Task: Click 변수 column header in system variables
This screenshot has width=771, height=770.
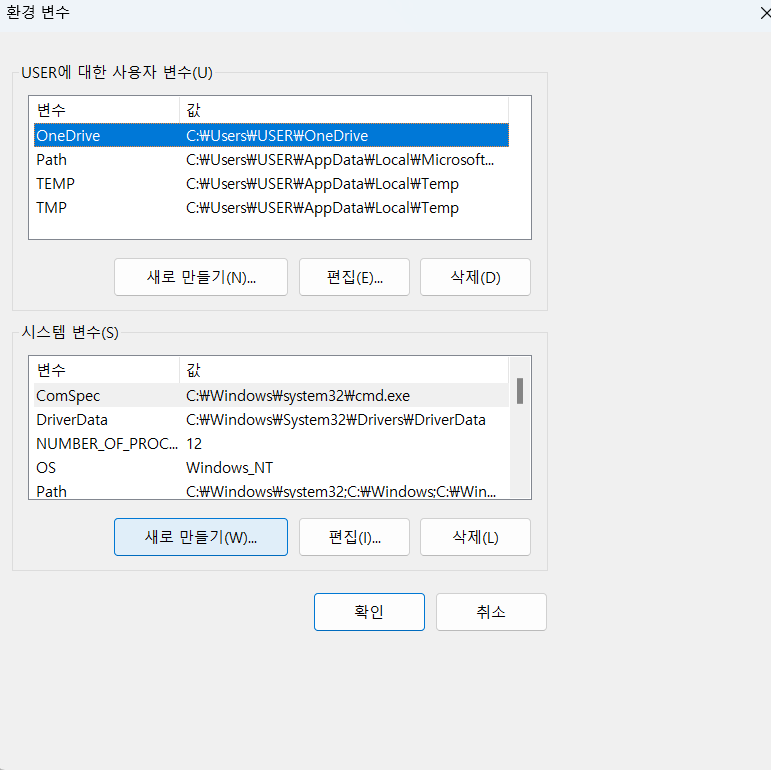Action: [106, 370]
